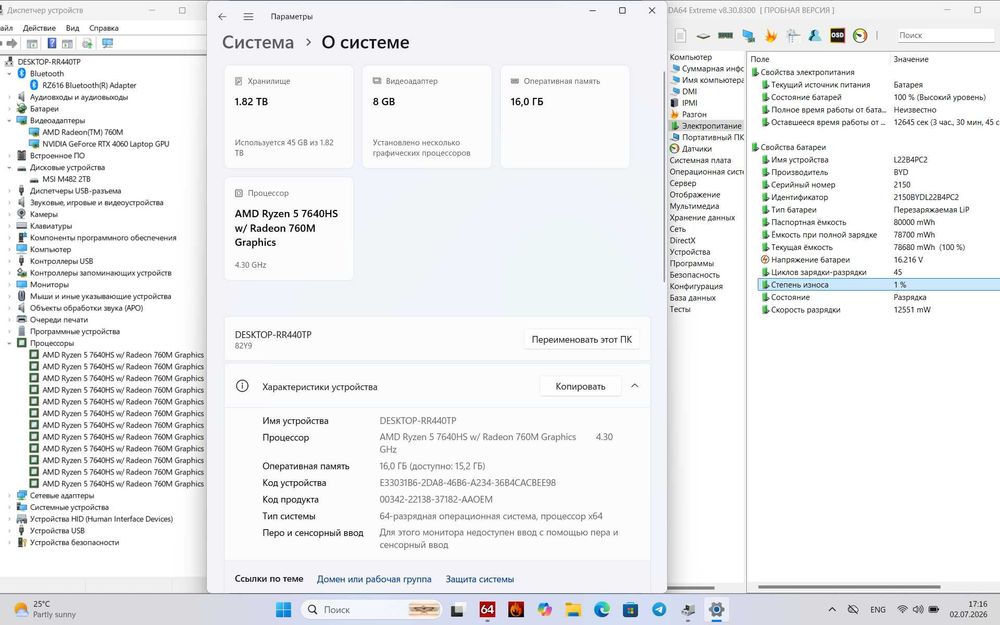This screenshot has height=625, width=1000.
Task: Open the Memory benchmark icon in AIDA64 toolbar
Action: [x=725, y=36]
